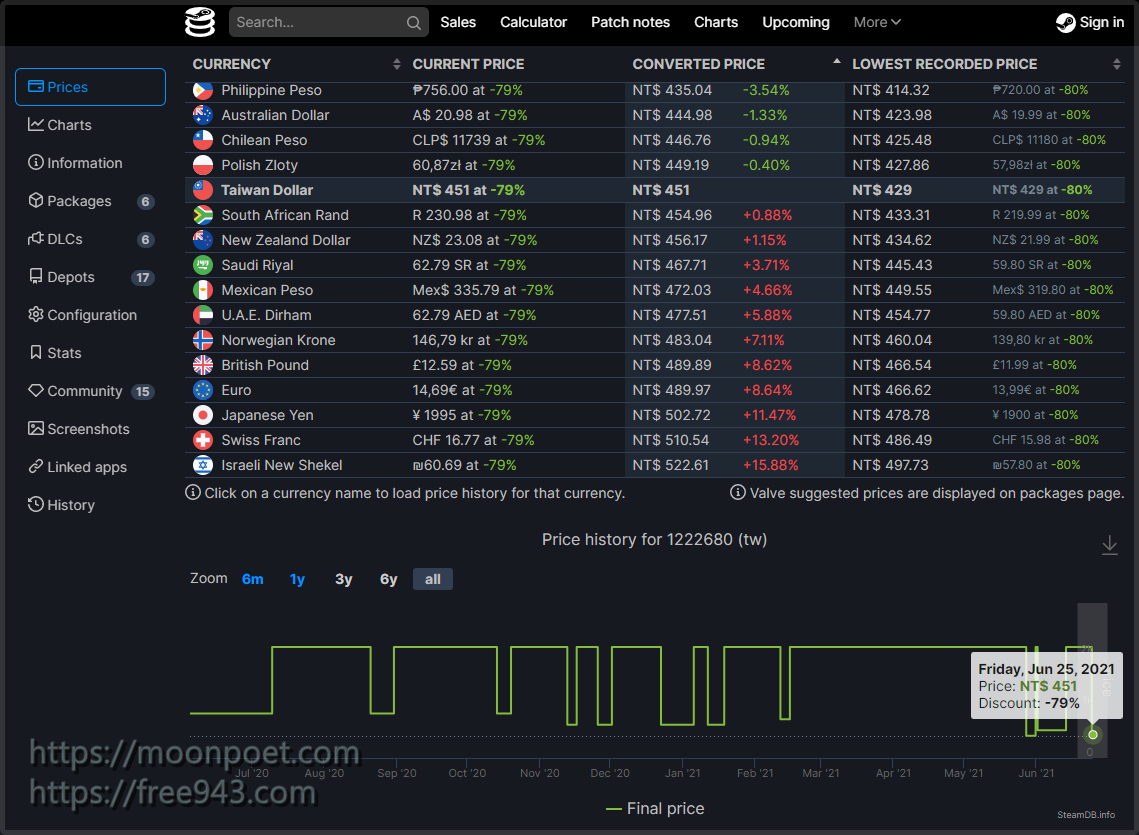
Task: Click the Japanese Yen flag icon
Action: coord(203,415)
